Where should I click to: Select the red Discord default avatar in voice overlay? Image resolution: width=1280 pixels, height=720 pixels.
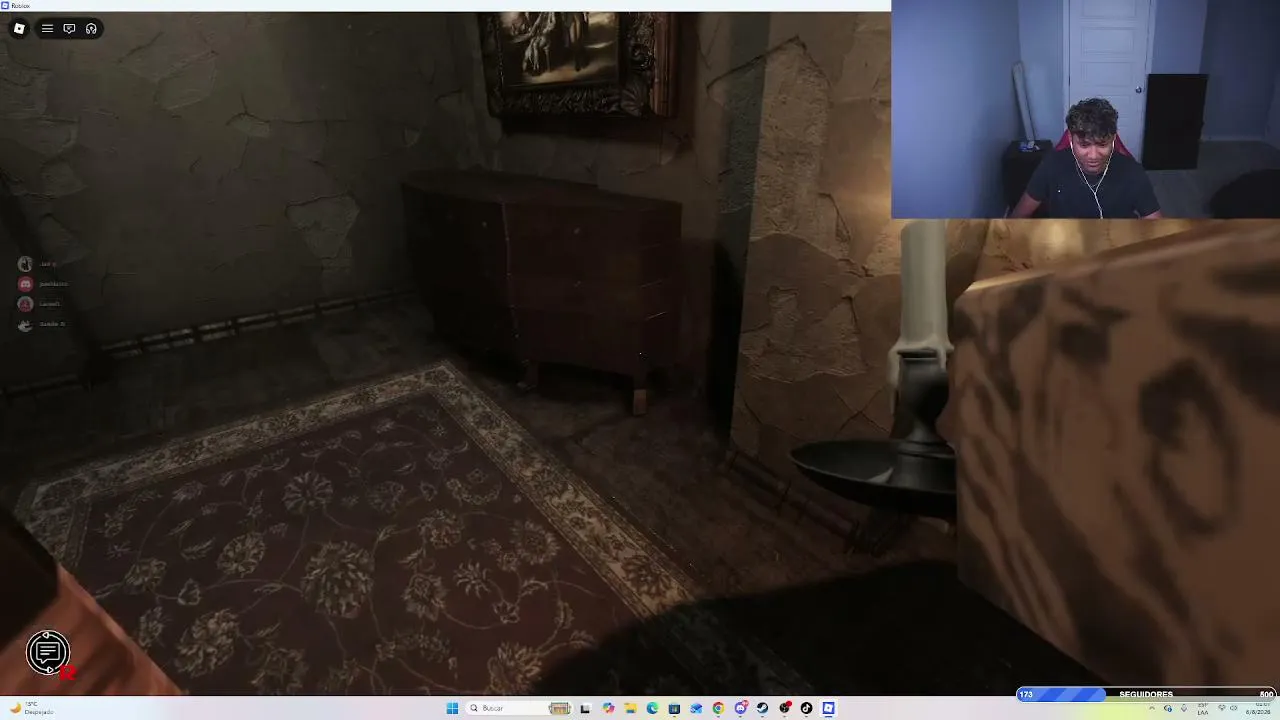pos(25,284)
